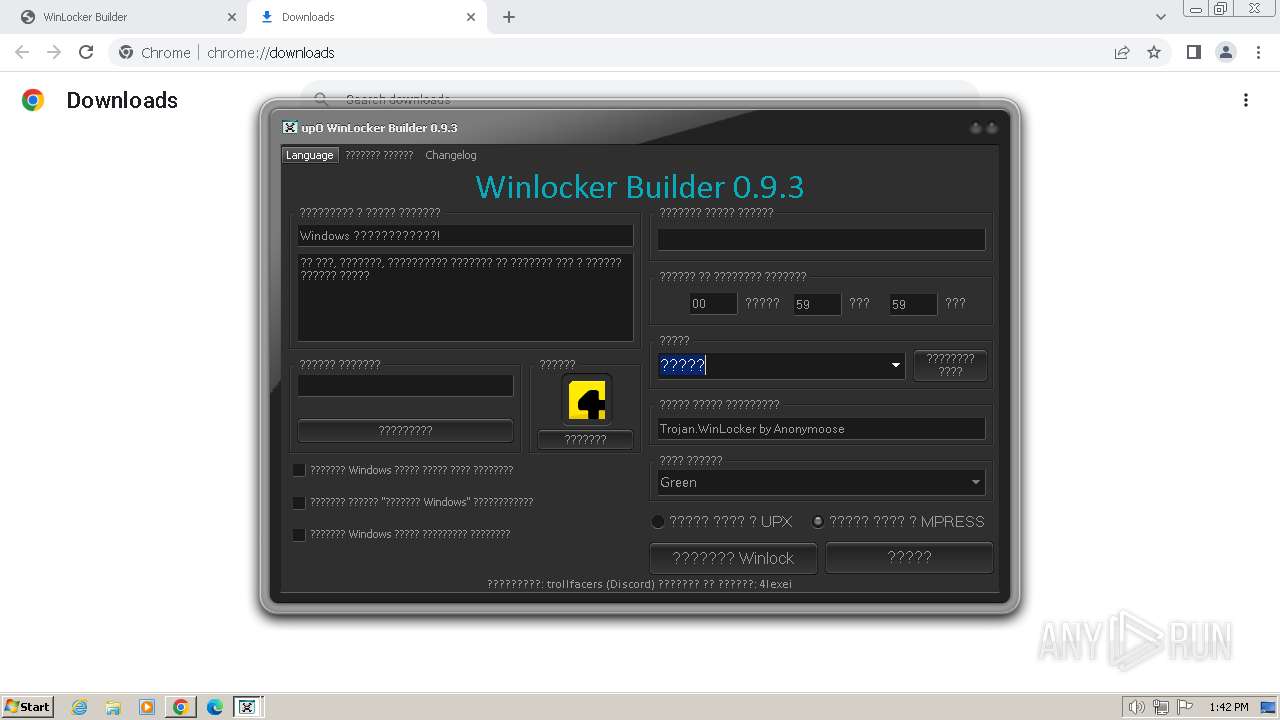This screenshot has height=720, width=1280.
Task: Click the WinLocker Builder title bar icon
Action: tap(290, 127)
